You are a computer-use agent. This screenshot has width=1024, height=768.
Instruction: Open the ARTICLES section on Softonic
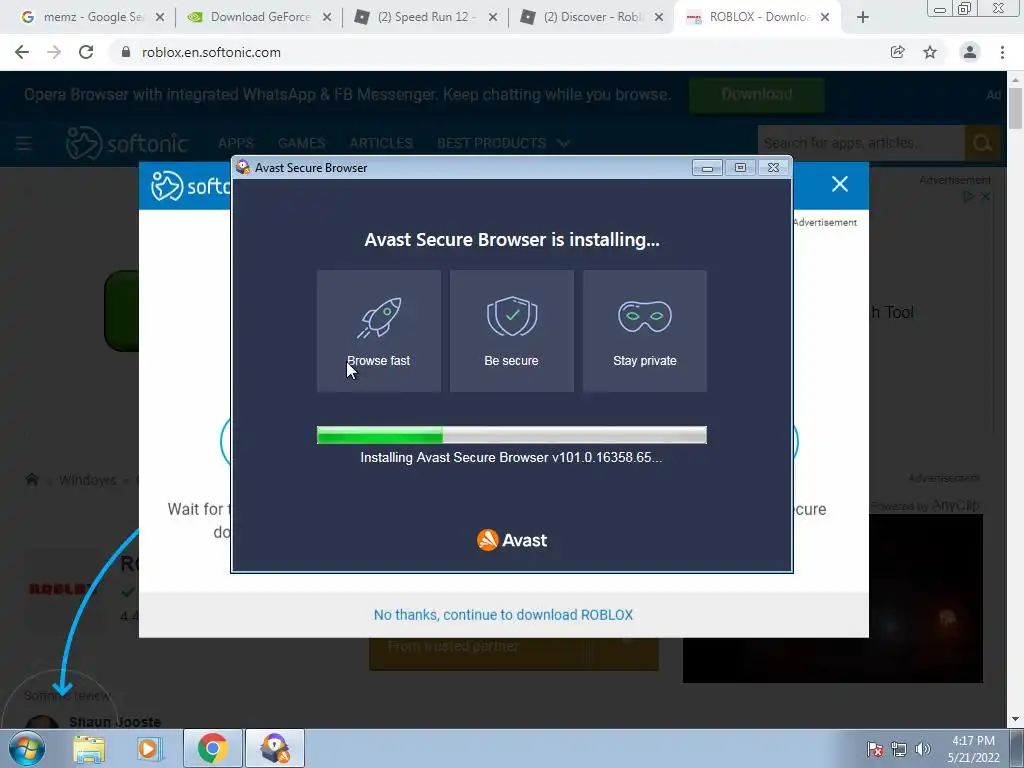(381, 143)
